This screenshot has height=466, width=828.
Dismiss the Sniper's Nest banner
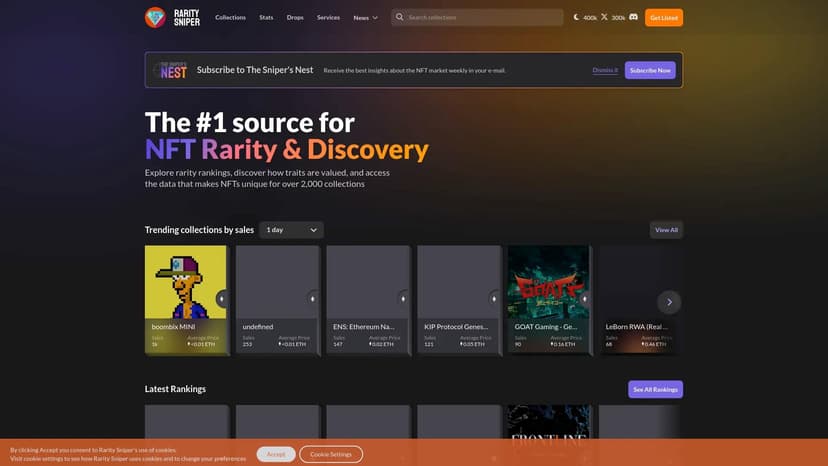(604, 70)
